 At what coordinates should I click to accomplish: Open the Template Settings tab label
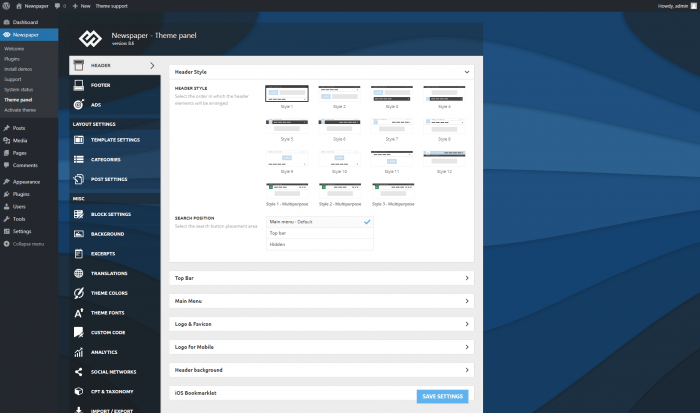point(115,140)
